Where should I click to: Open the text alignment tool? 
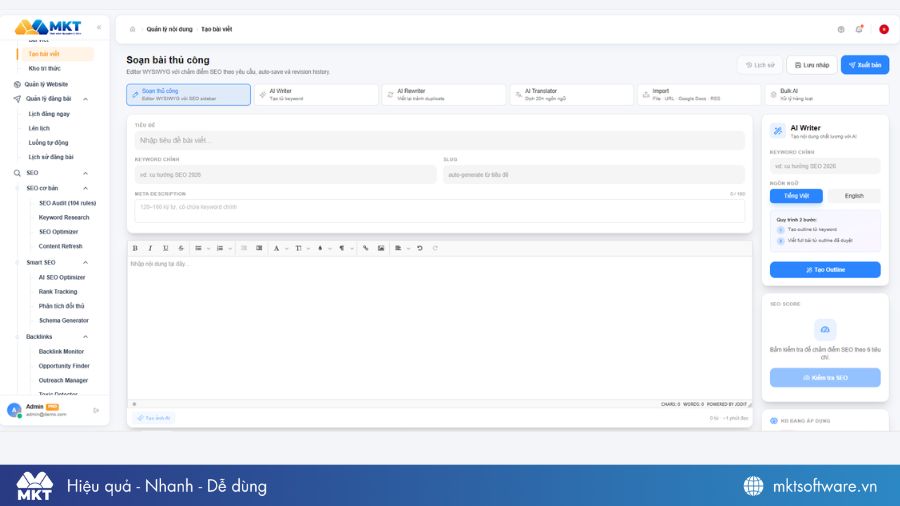coord(398,248)
